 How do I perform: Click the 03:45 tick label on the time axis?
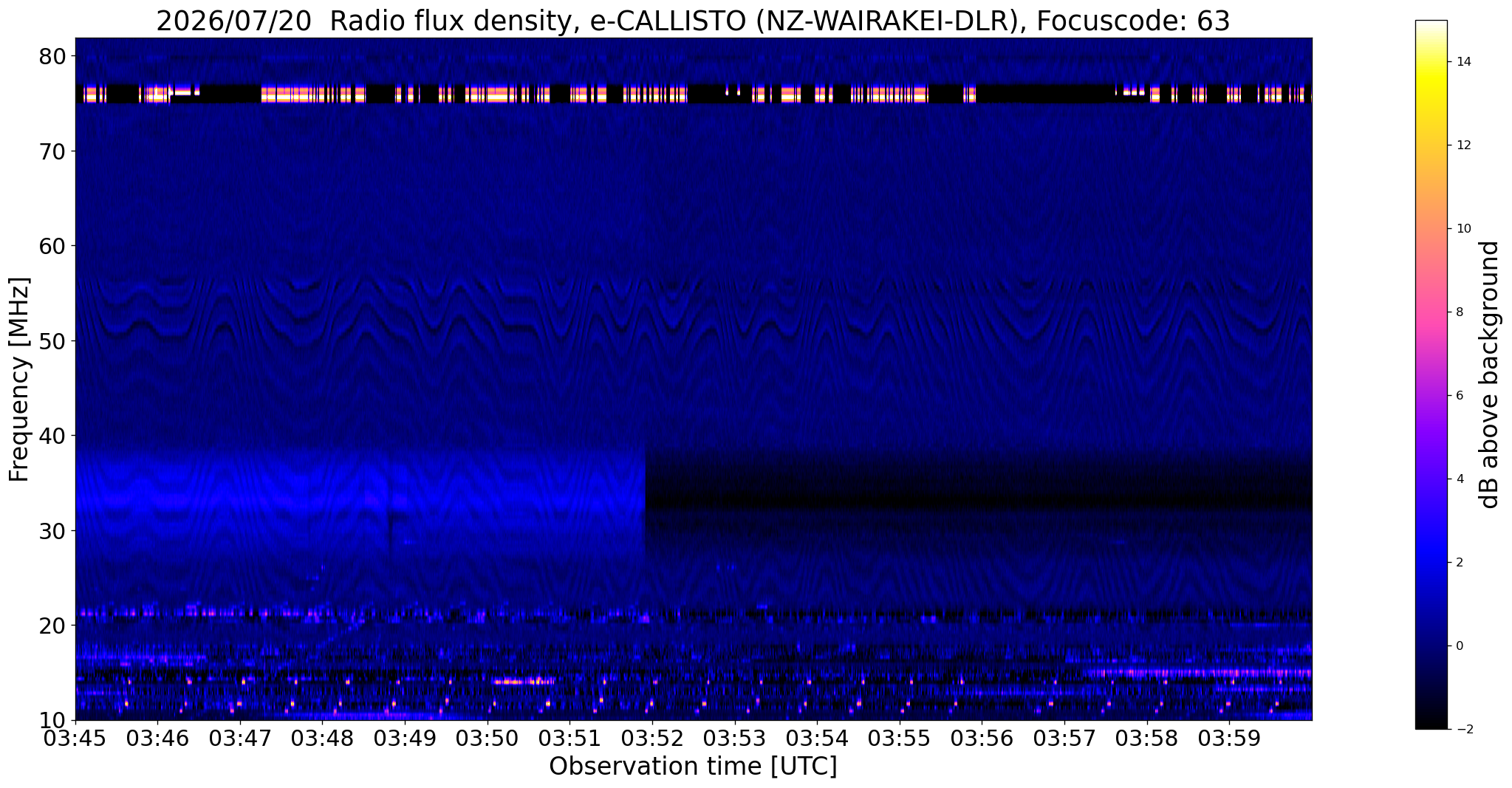pos(75,739)
